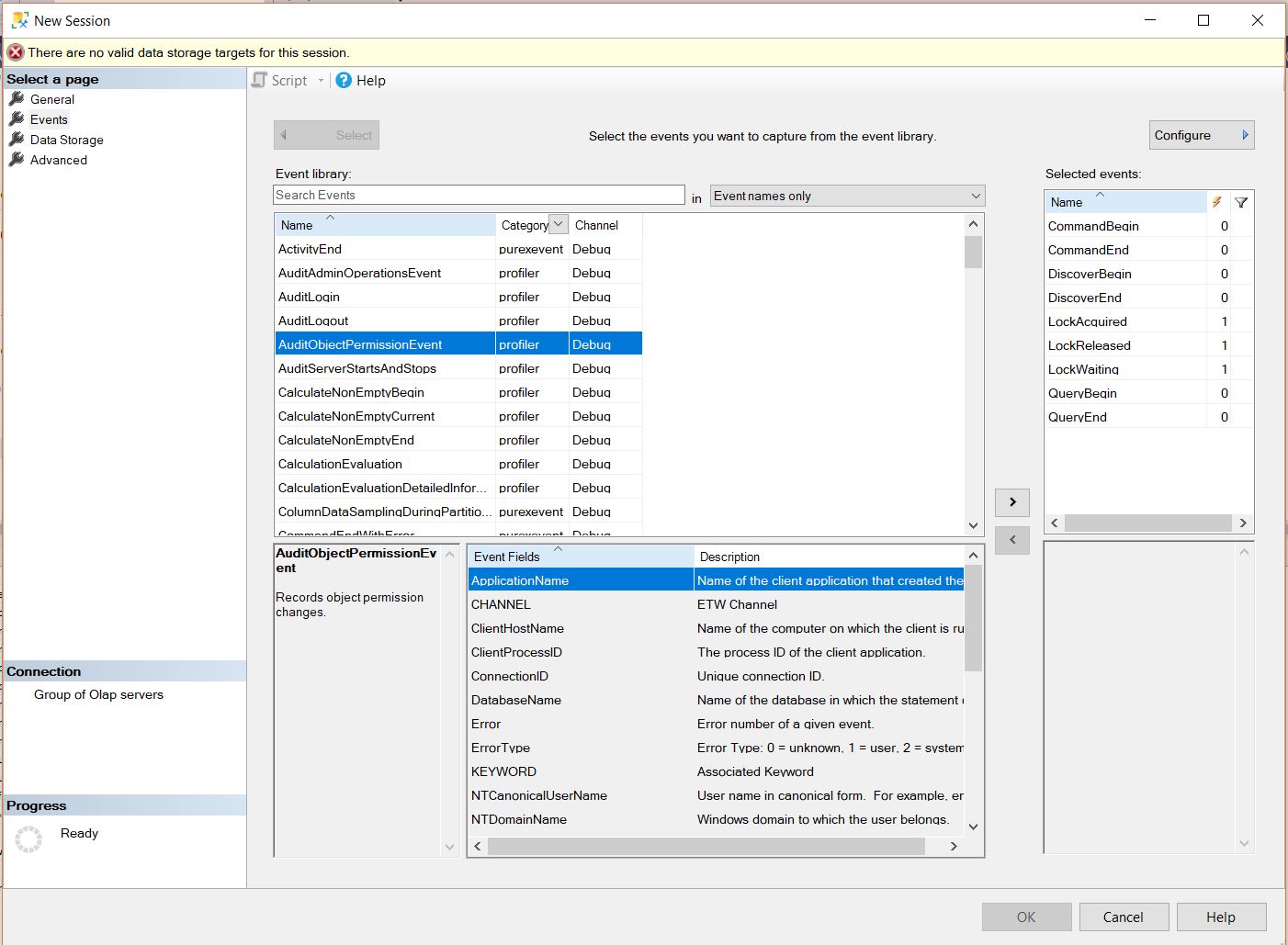Sort selected events by Name header

pos(1125,202)
